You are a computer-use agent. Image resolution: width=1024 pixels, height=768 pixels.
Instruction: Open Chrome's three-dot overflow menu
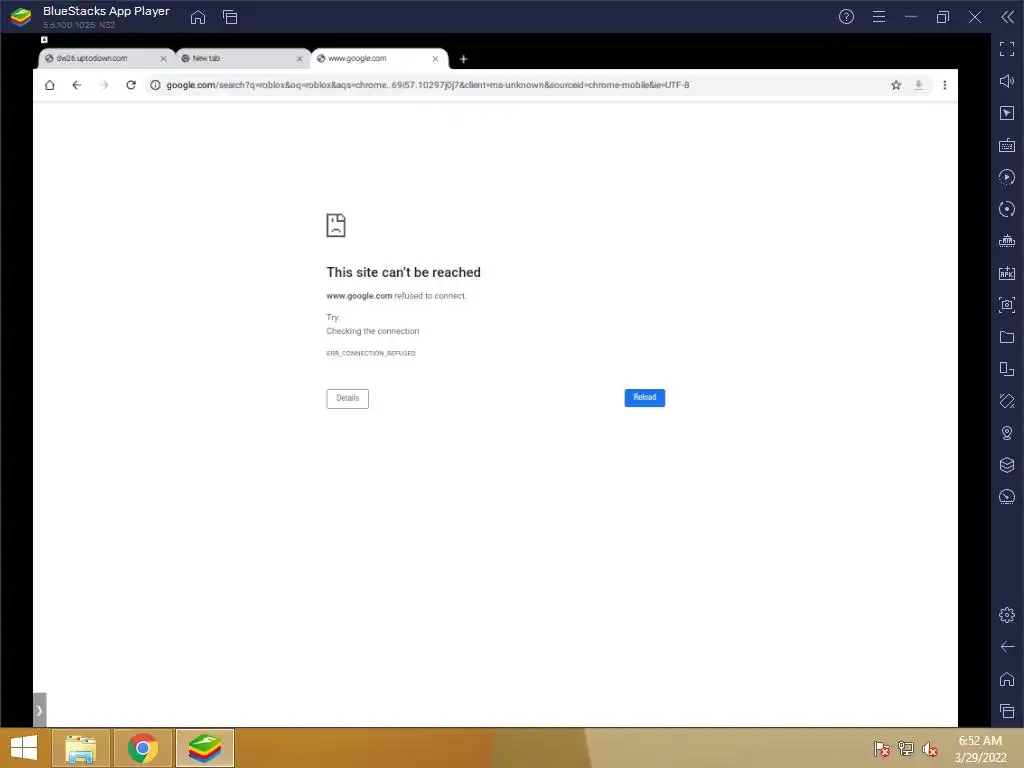tap(944, 85)
